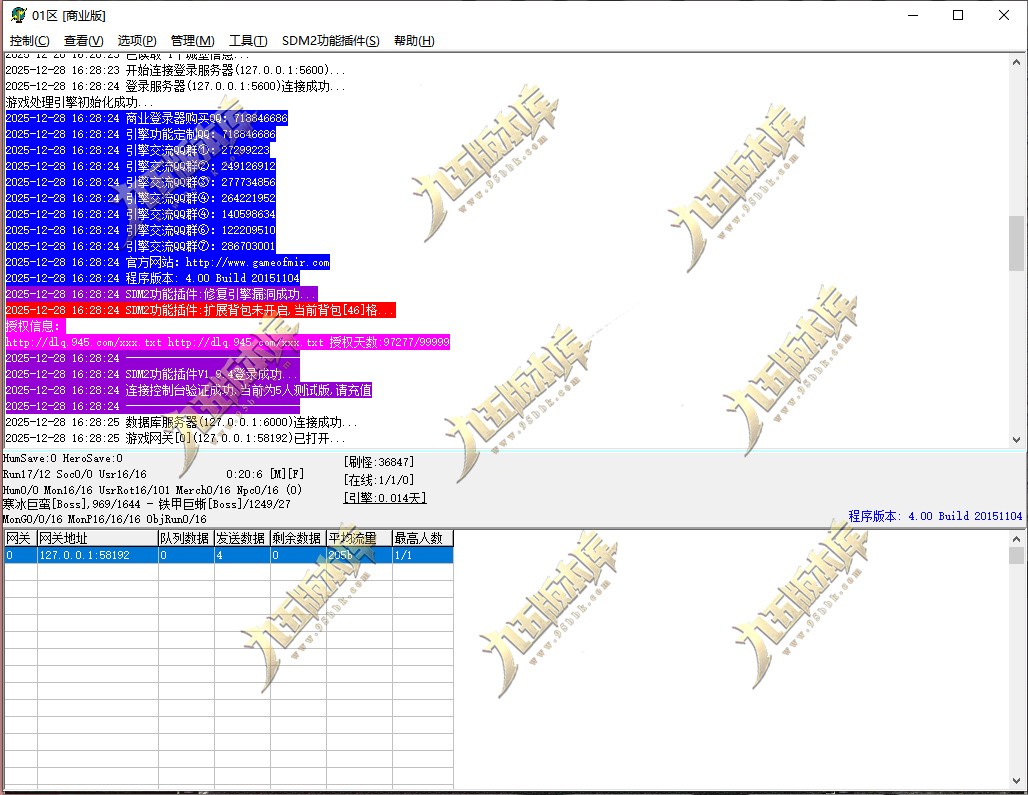Image resolution: width=1028 pixels, height=795 pixels.
Task: Click log line 引擎交流QQ群②: 249126912
Action: point(140,166)
